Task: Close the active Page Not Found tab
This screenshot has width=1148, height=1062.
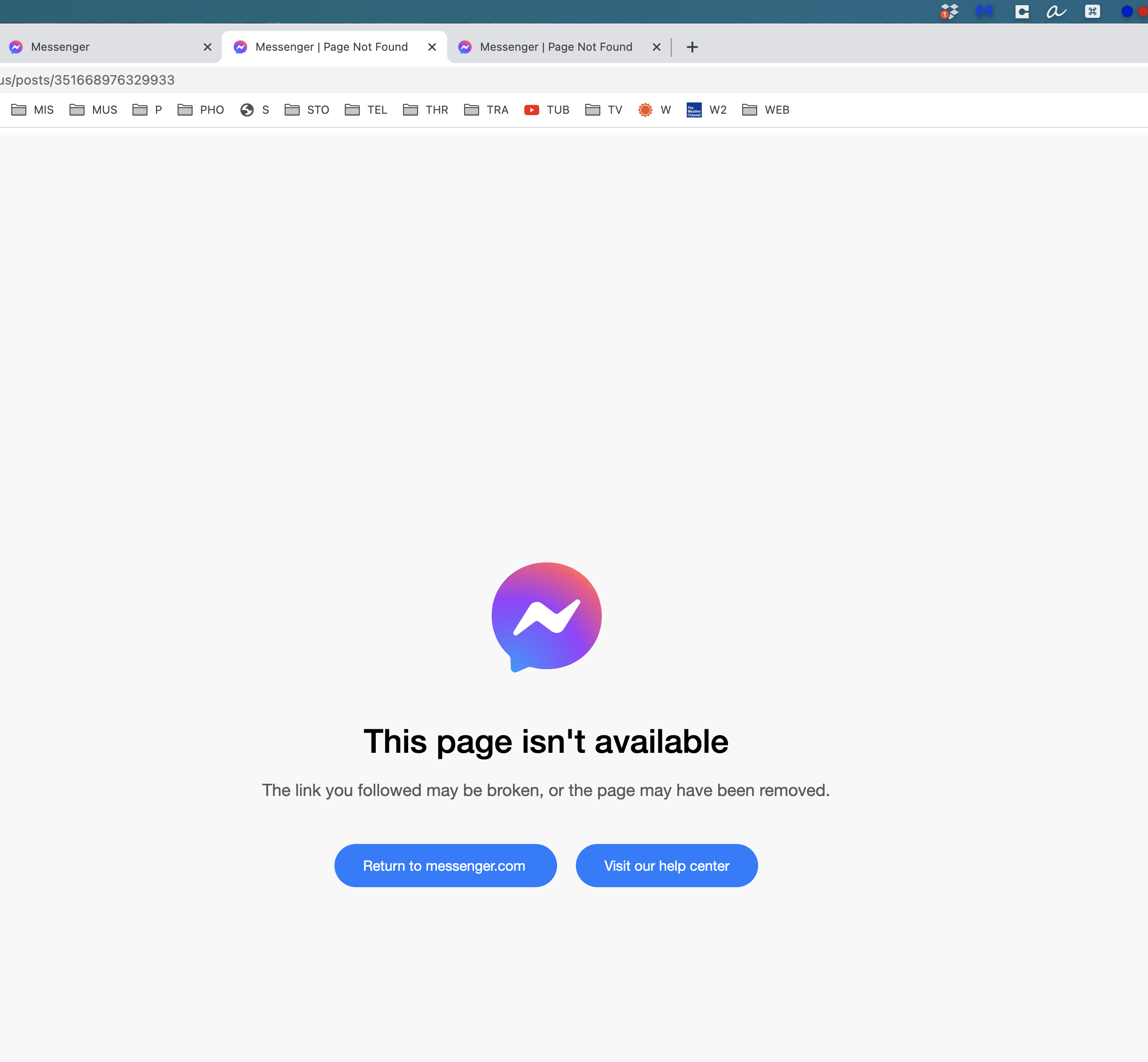Action: pyautogui.click(x=432, y=47)
